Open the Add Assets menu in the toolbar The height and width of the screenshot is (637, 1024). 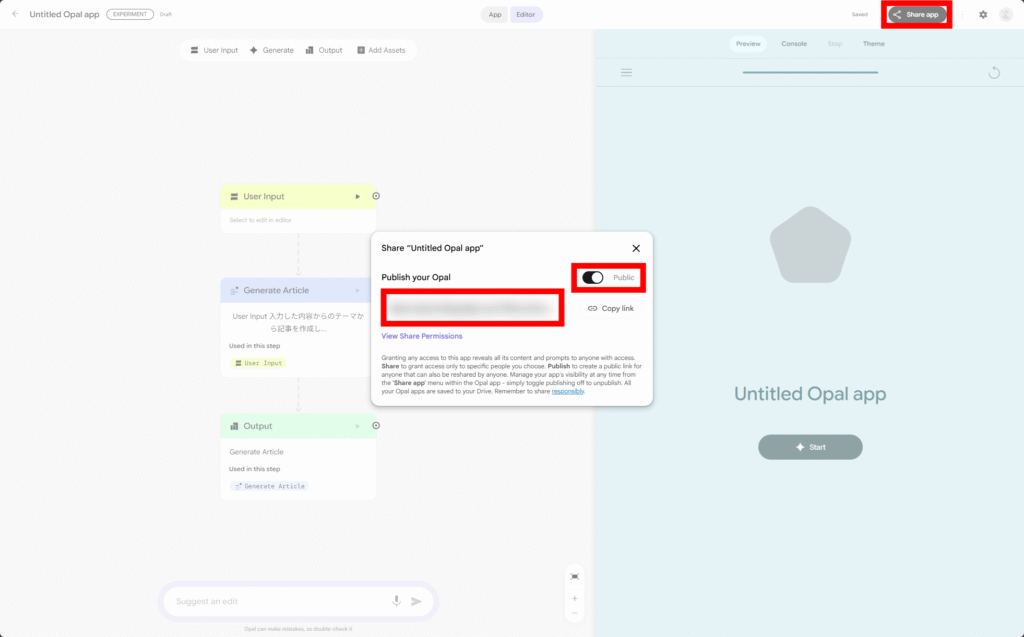(381, 50)
